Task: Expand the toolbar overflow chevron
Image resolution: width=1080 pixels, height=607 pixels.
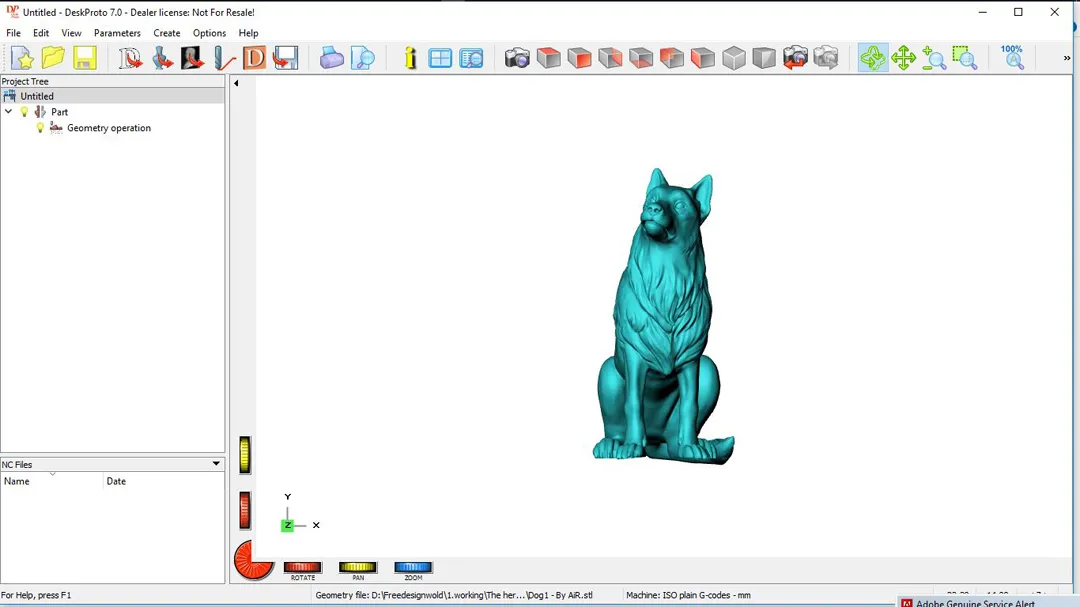Action: click(x=1066, y=59)
